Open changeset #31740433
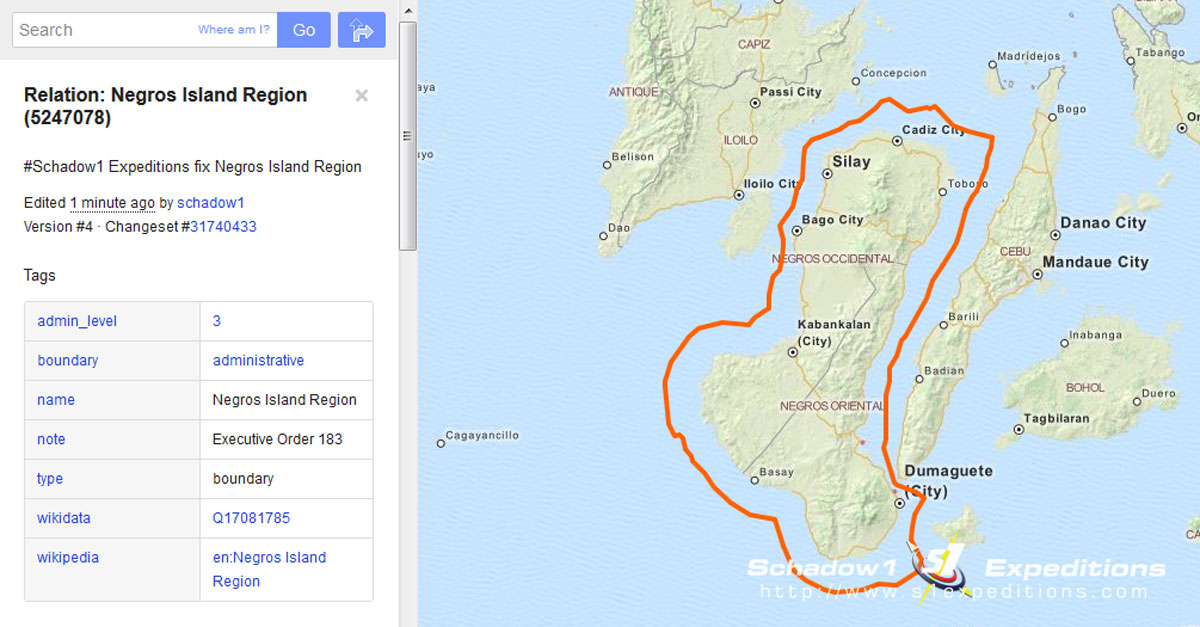Image resolution: width=1200 pixels, height=627 pixels. coord(219,226)
